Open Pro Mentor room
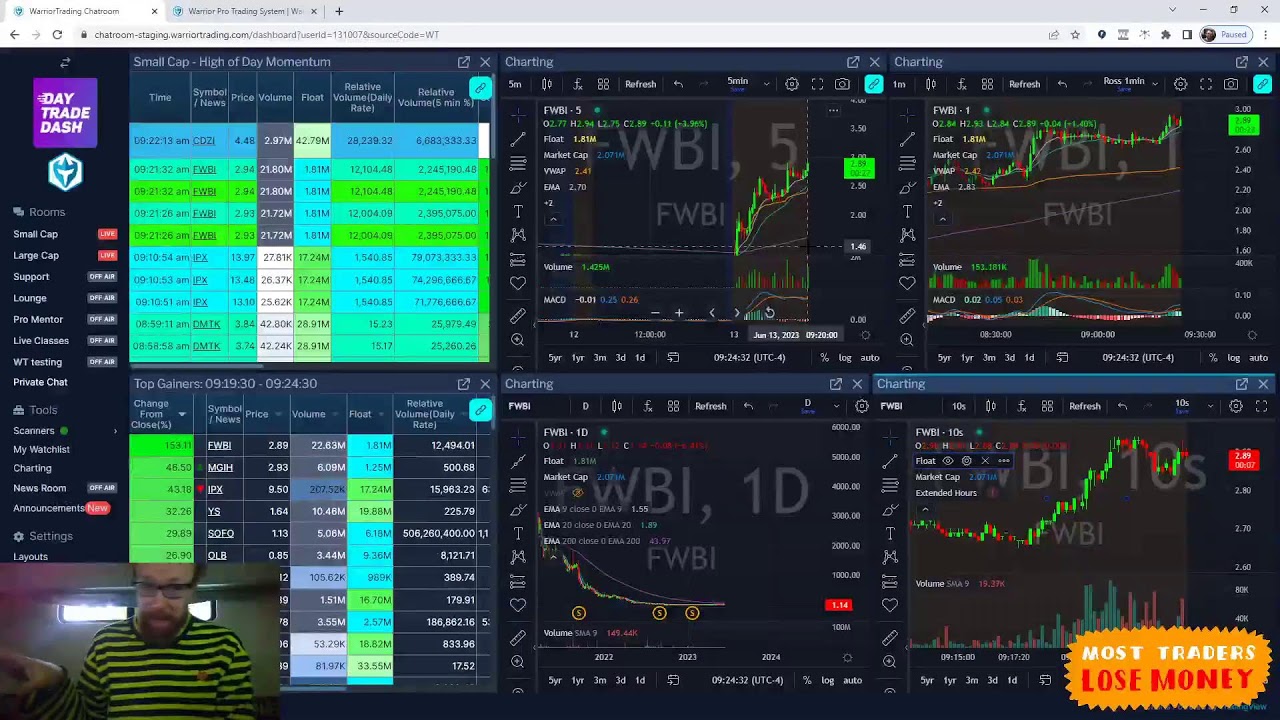The width and height of the screenshot is (1280, 720). 38,319
